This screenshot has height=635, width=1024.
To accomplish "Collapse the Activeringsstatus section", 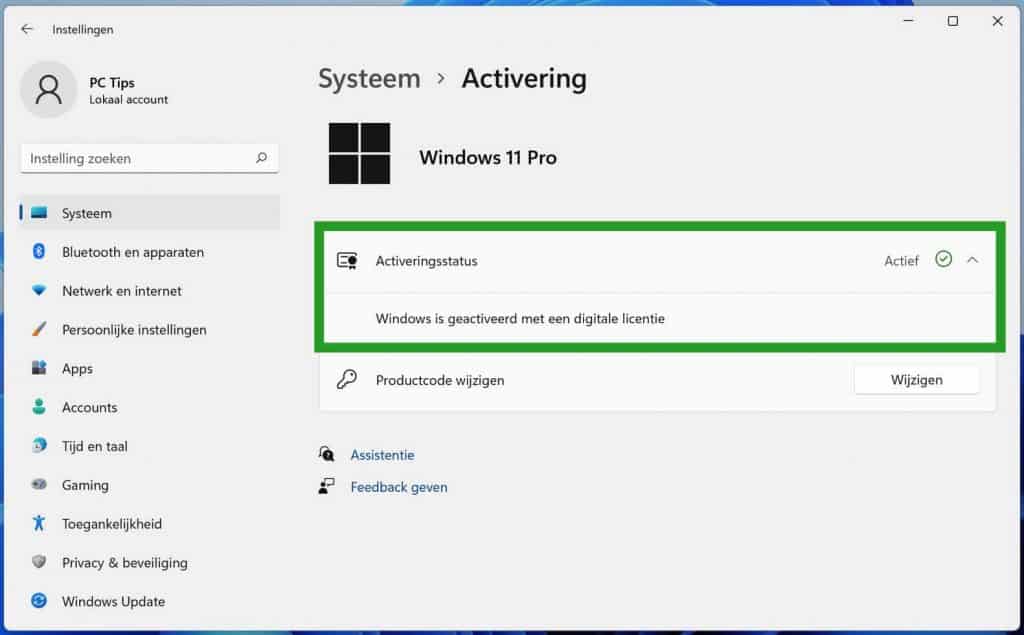I will (972, 260).
